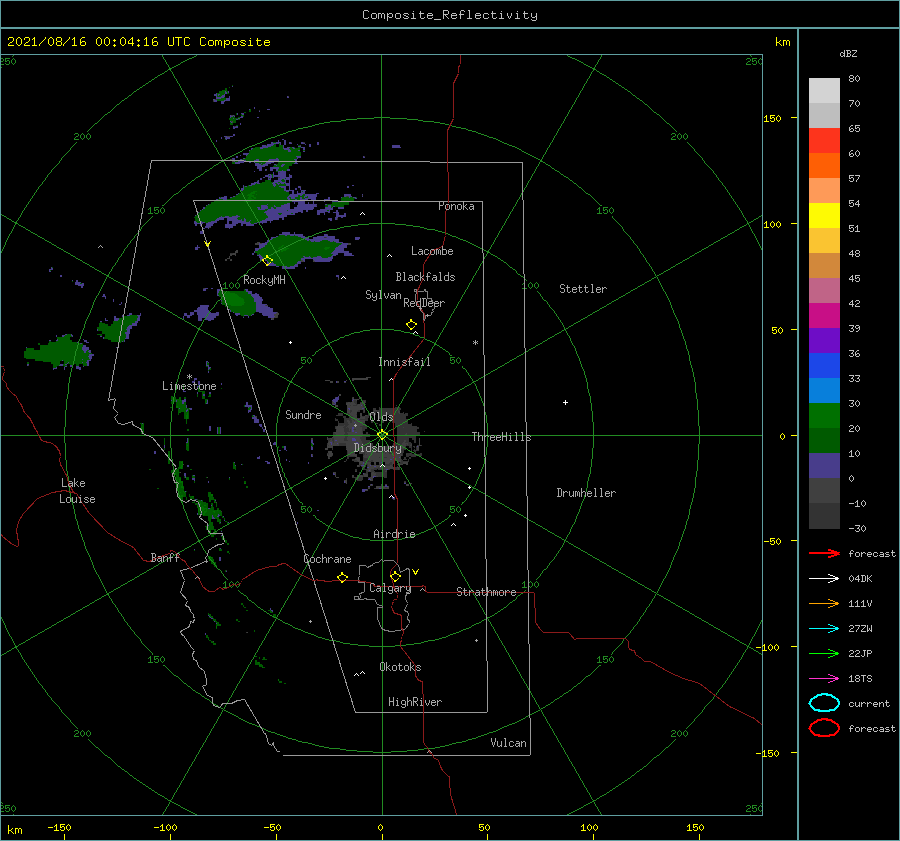Click the yellow V marker right of Calgary diamond

tap(416, 572)
